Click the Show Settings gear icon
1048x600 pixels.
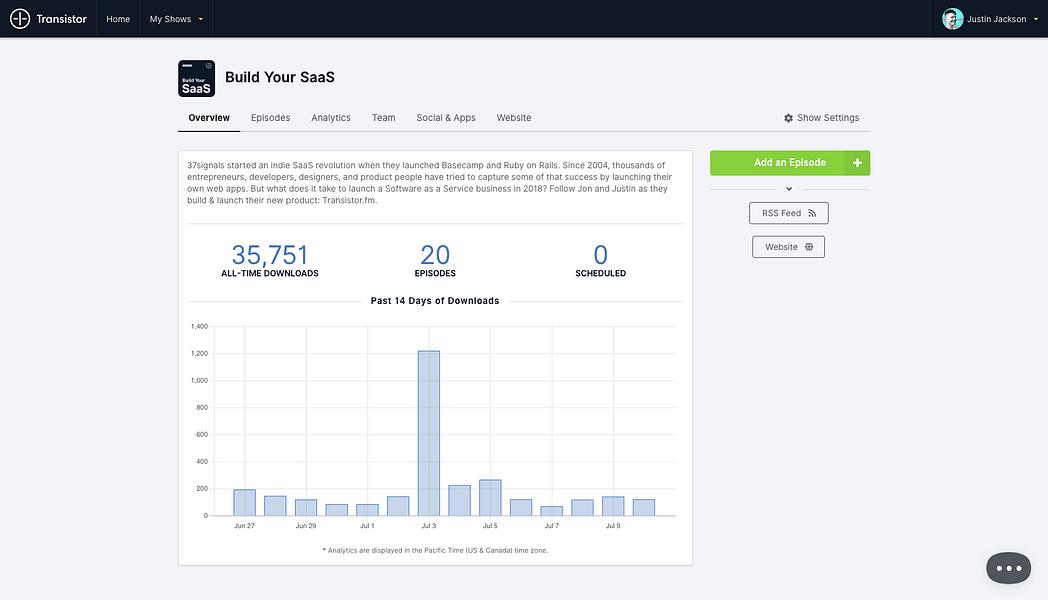tap(789, 118)
